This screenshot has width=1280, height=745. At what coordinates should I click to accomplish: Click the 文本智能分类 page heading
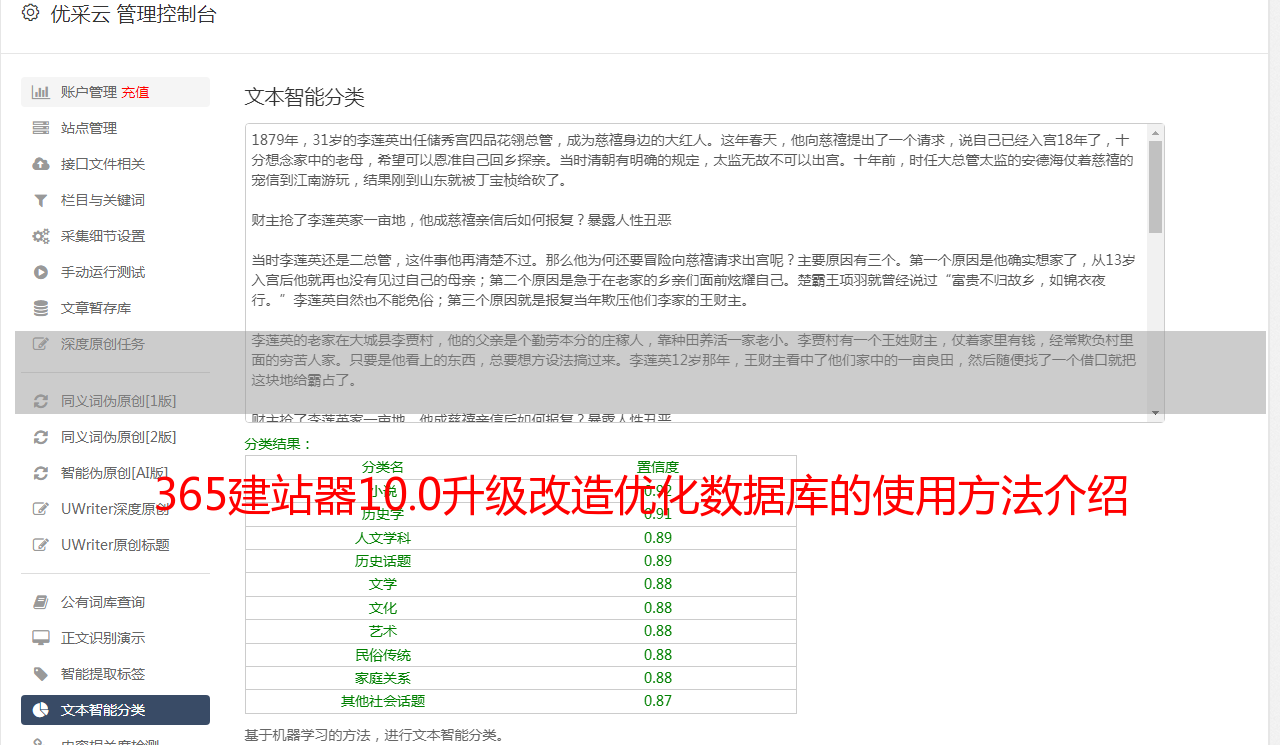305,97
